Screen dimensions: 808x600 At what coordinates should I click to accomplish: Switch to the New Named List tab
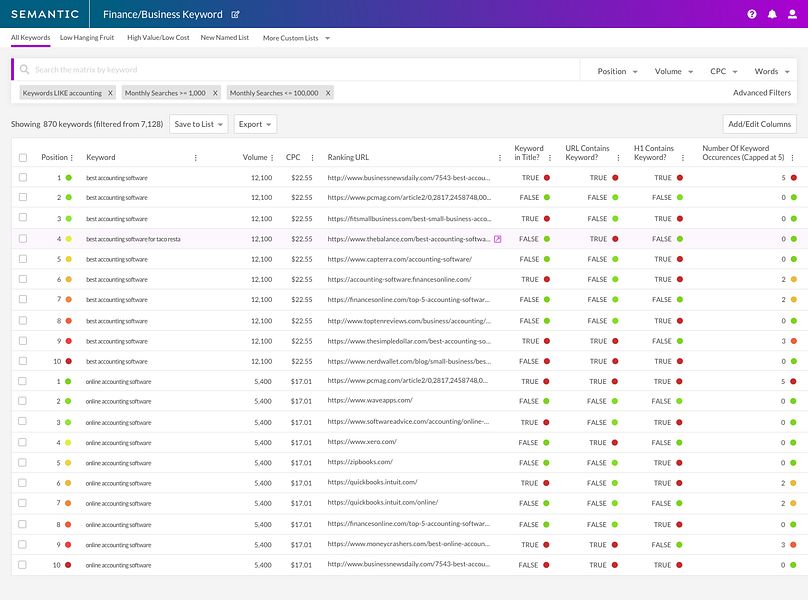225,38
